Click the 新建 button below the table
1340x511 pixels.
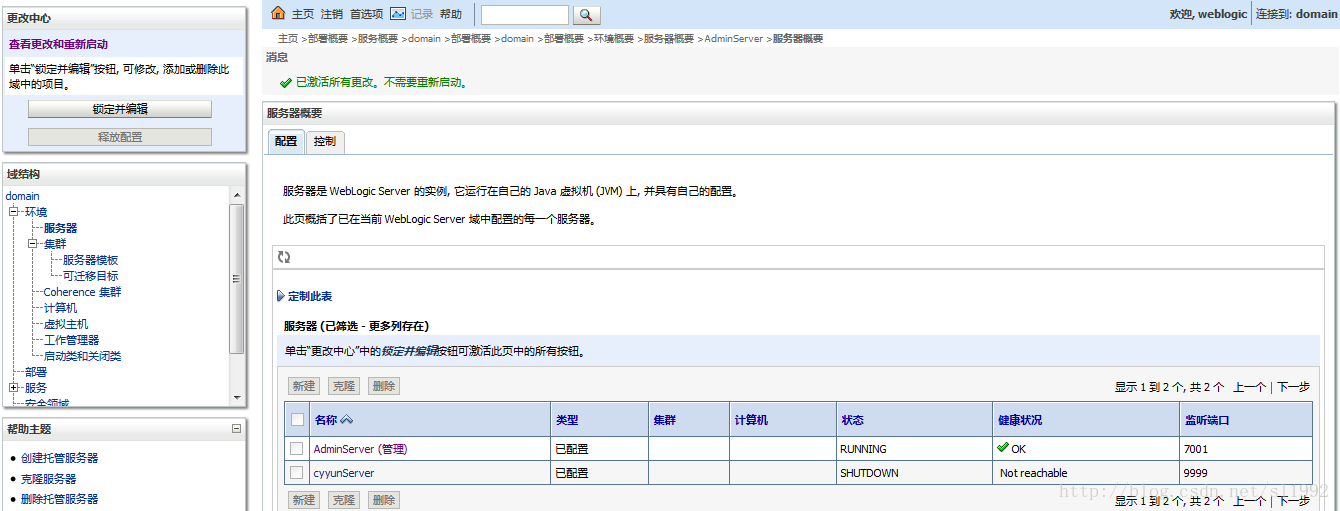click(x=304, y=500)
